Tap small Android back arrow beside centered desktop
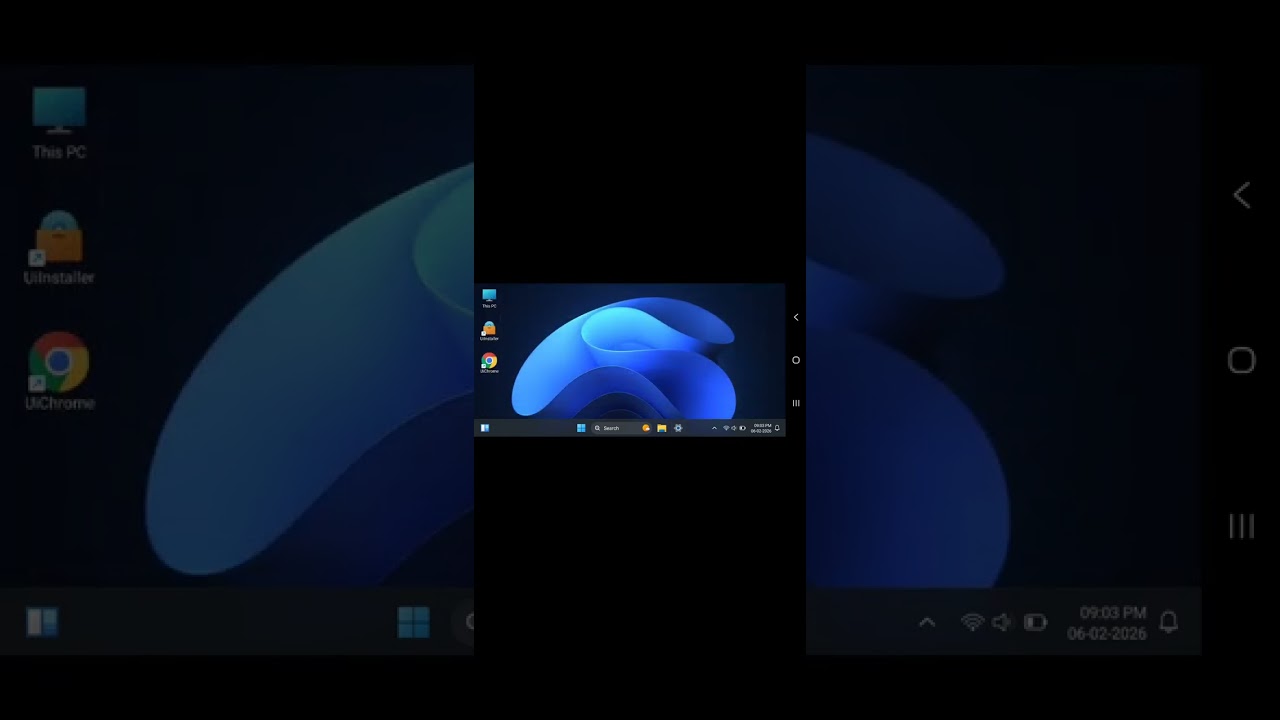 click(796, 317)
